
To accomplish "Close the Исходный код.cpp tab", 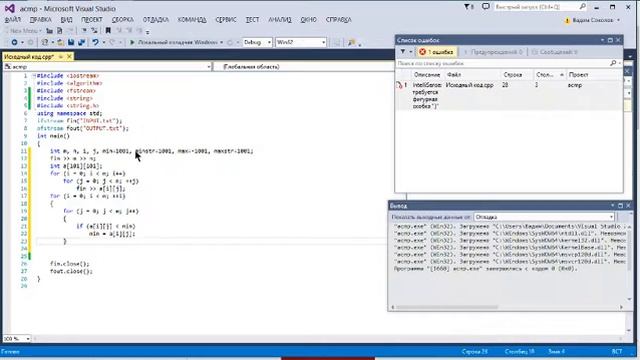I will [69, 57].
